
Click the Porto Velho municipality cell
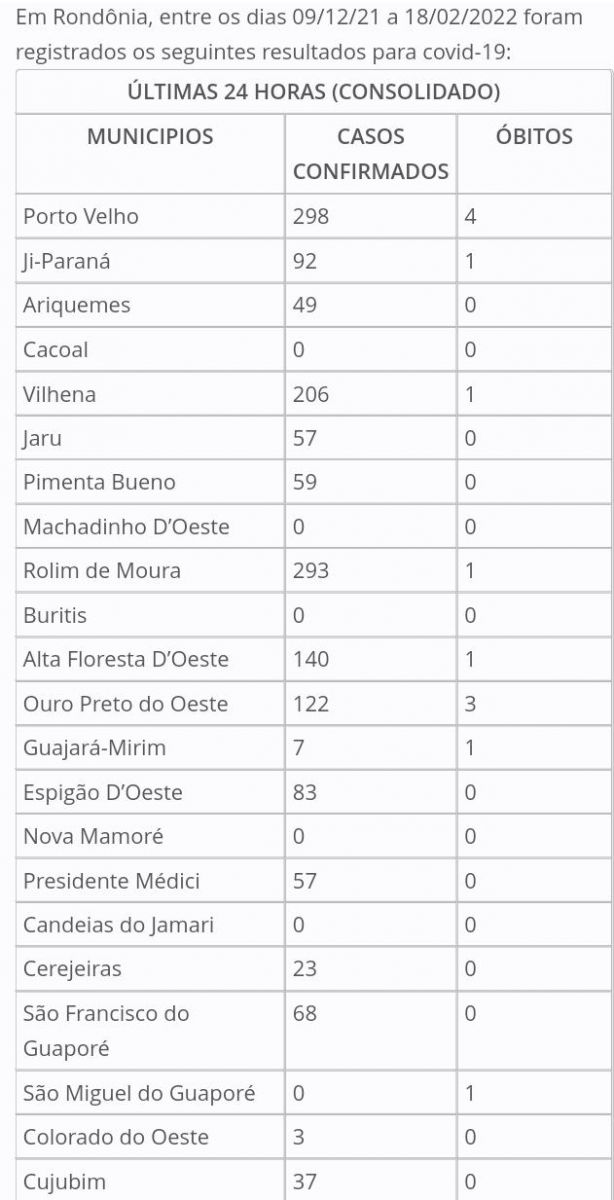(x=81, y=217)
